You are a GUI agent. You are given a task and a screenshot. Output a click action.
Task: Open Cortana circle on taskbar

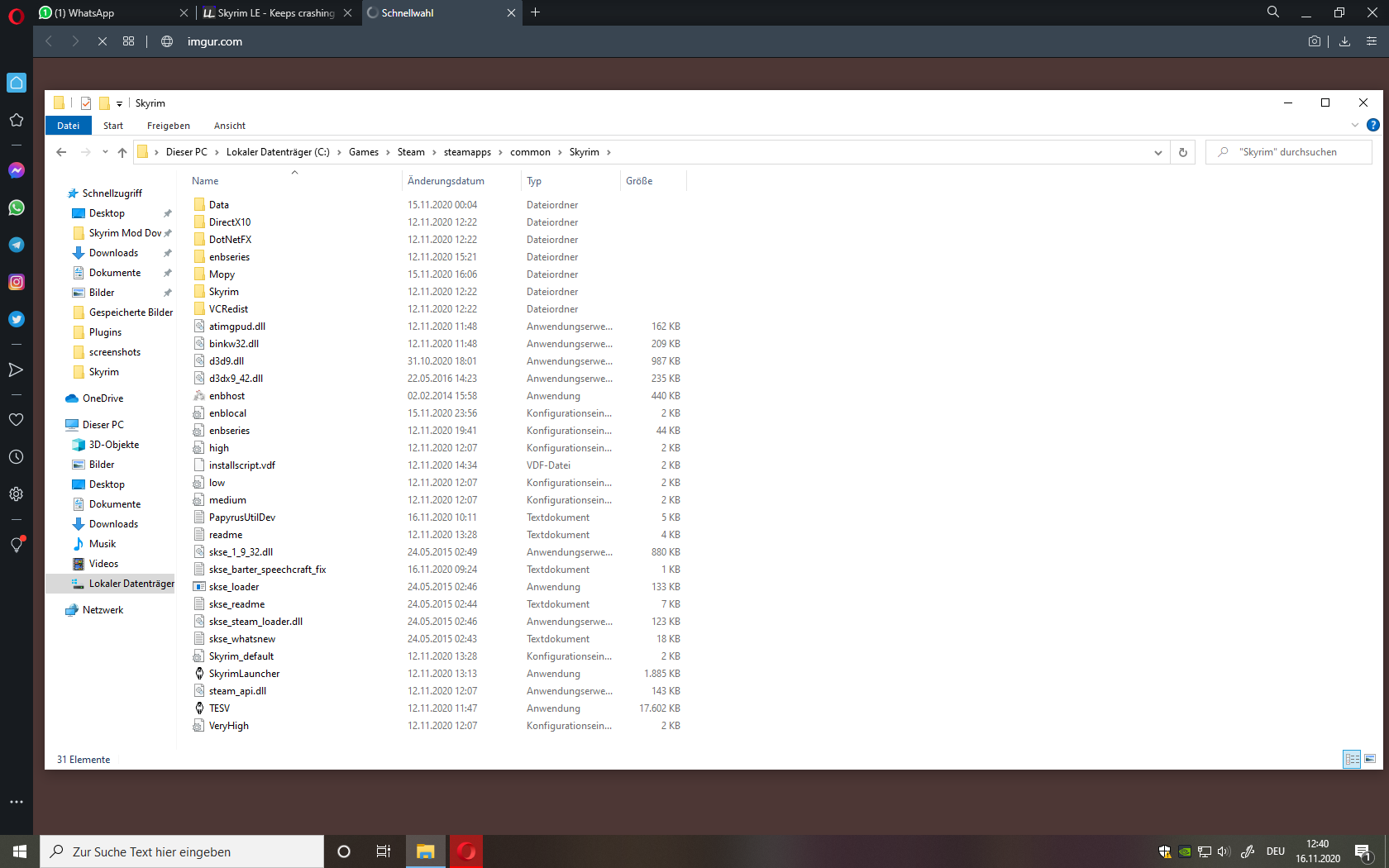pyautogui.click(x=344, y=851)
